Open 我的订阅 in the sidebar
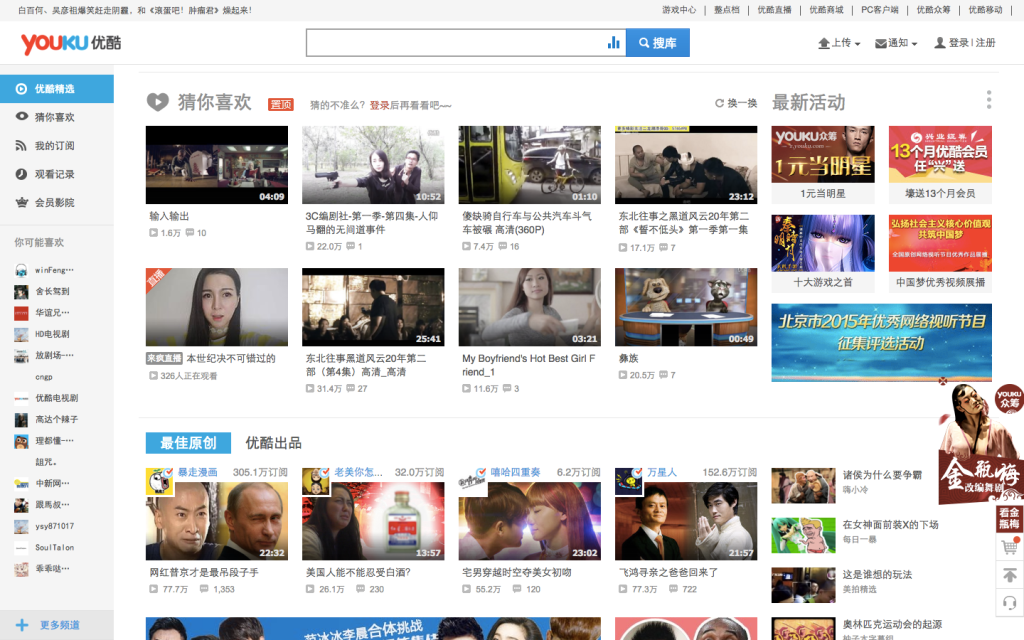This screenshot has height=640, width=1024. [x=57, y=146]
